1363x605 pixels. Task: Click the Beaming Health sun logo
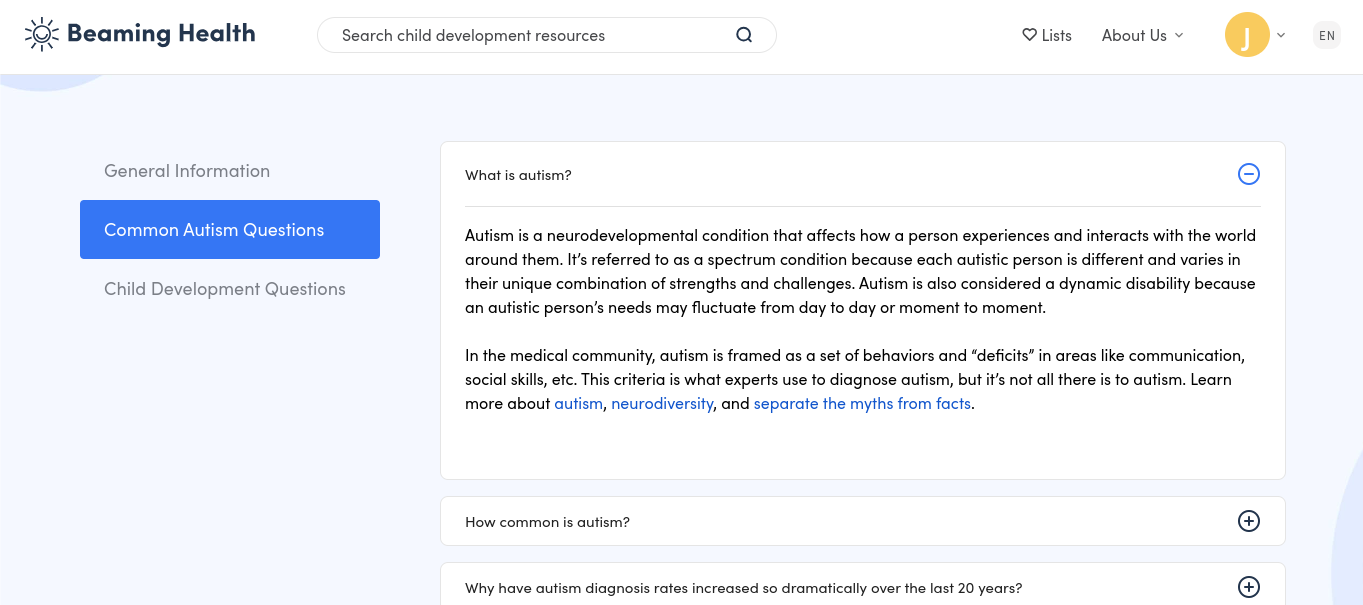coord(41,35)
